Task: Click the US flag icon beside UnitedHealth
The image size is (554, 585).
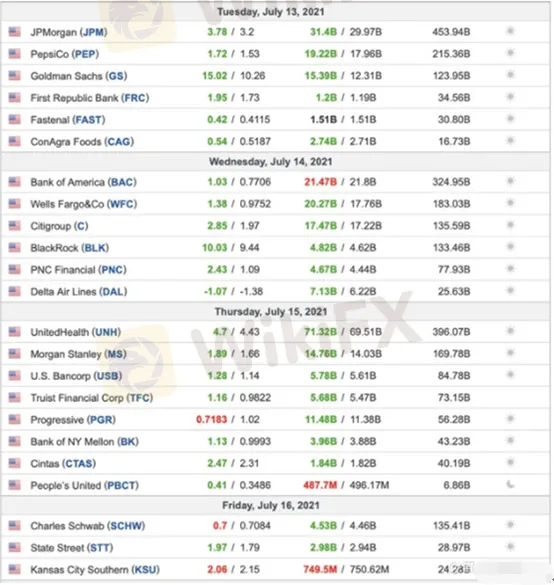Action: pos(15,332)
